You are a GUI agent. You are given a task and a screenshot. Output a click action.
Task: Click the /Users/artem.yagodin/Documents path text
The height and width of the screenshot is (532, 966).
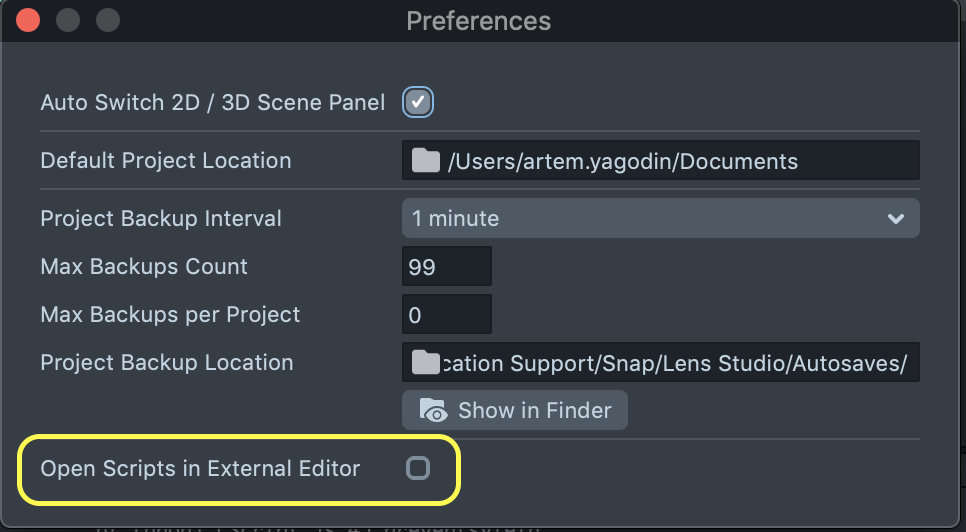(623, 161)
